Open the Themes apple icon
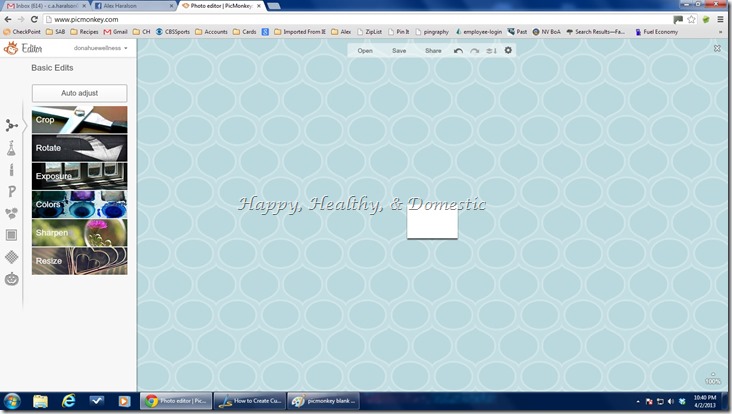Image resolution: width=732 pixels, height=414 pixels. 11,279
